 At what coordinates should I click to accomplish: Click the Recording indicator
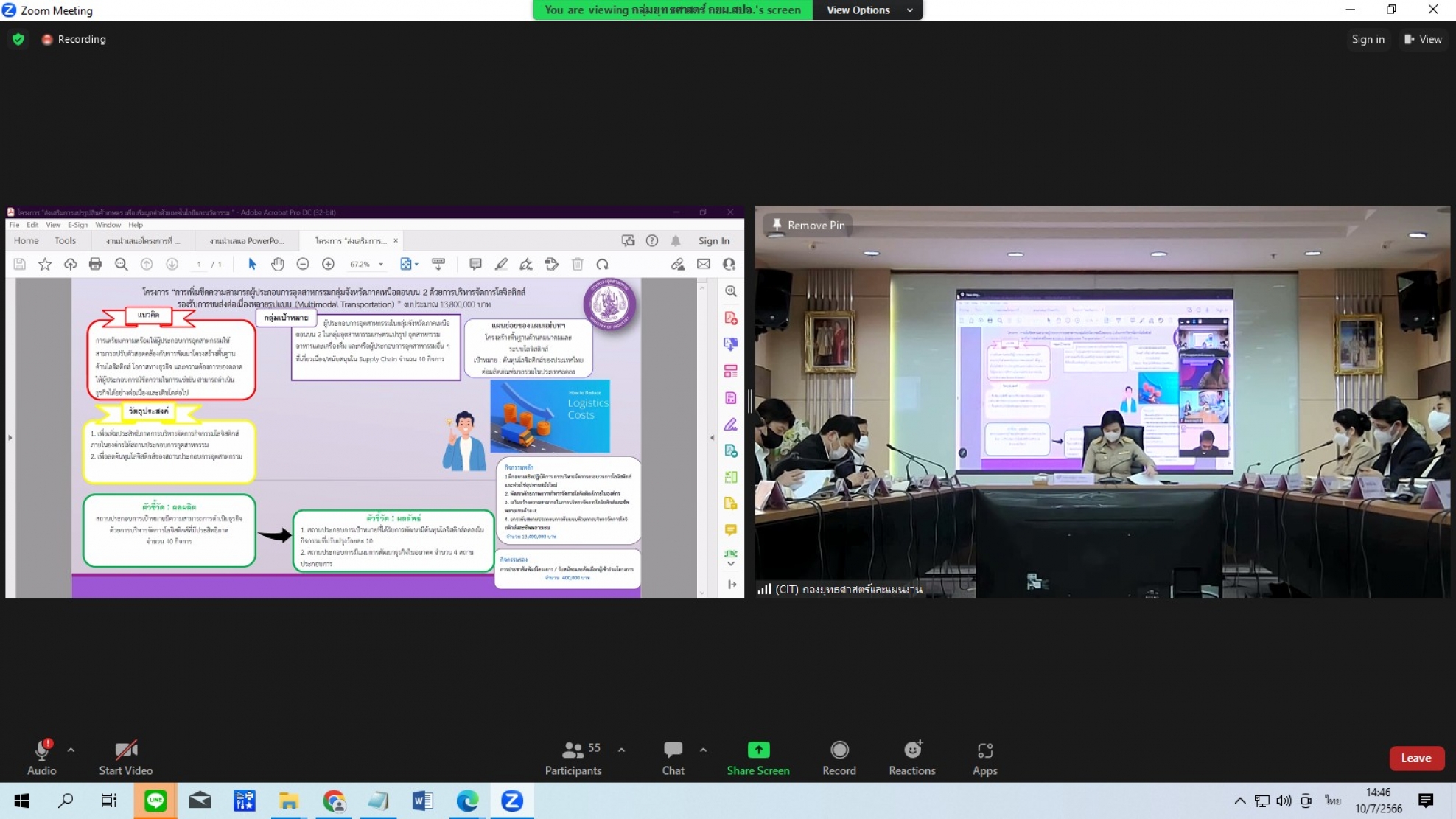click(74, 39)
